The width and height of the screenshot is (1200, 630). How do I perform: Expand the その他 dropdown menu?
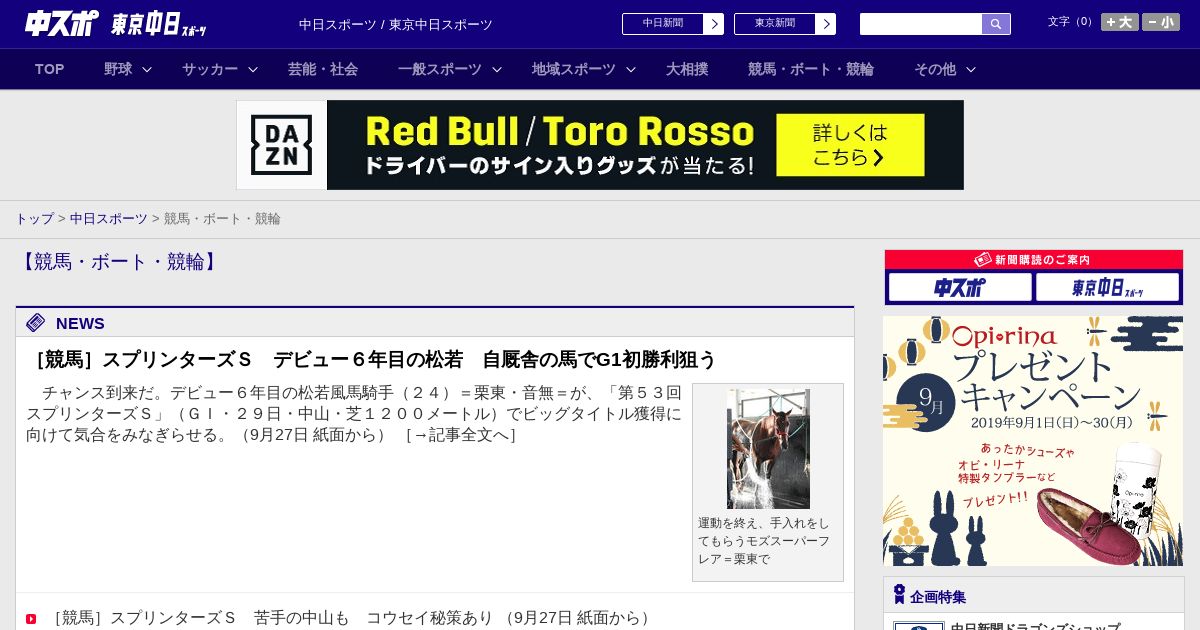pyautogui.click(x=945, y=69)
